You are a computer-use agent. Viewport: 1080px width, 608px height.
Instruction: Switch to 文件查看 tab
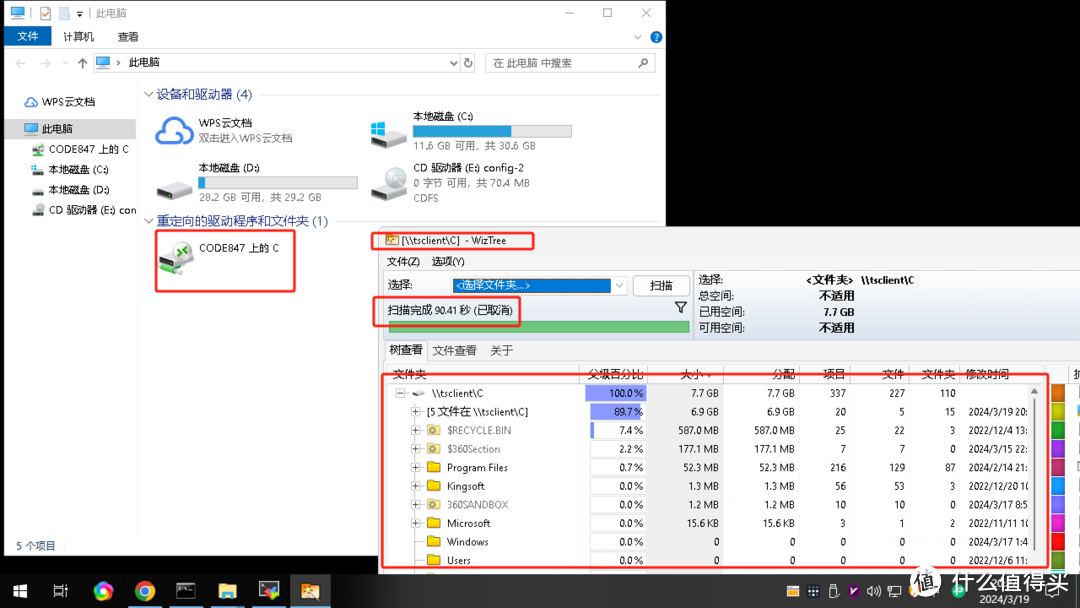(454, 350)
